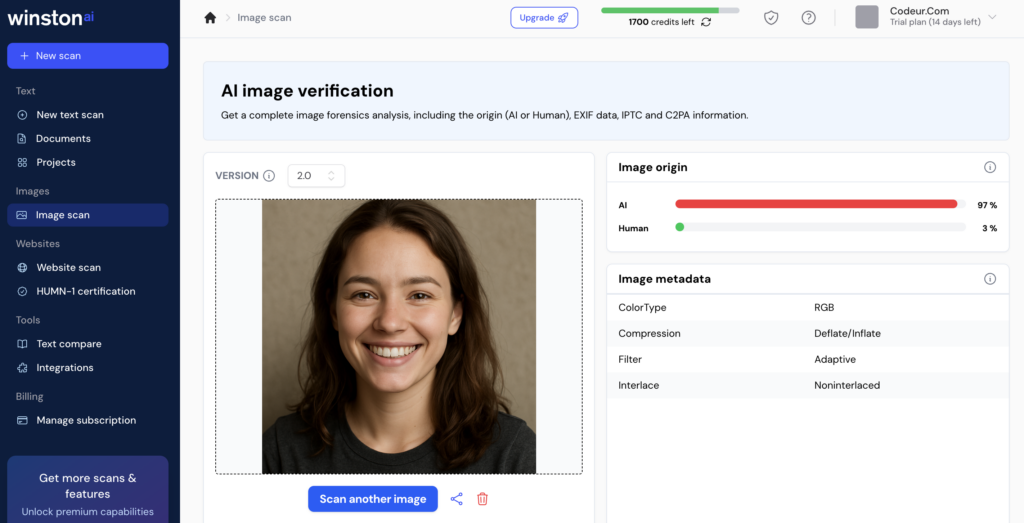This screenshot has height=523, width=1024.
Task: Show info for Image origin panel
Action: coord(989,168)
